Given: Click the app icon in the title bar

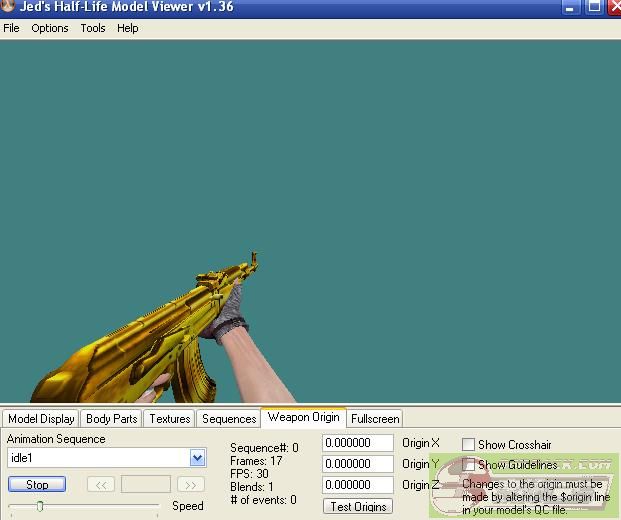Looking at the screenshot, I should [x=8, y=7].
